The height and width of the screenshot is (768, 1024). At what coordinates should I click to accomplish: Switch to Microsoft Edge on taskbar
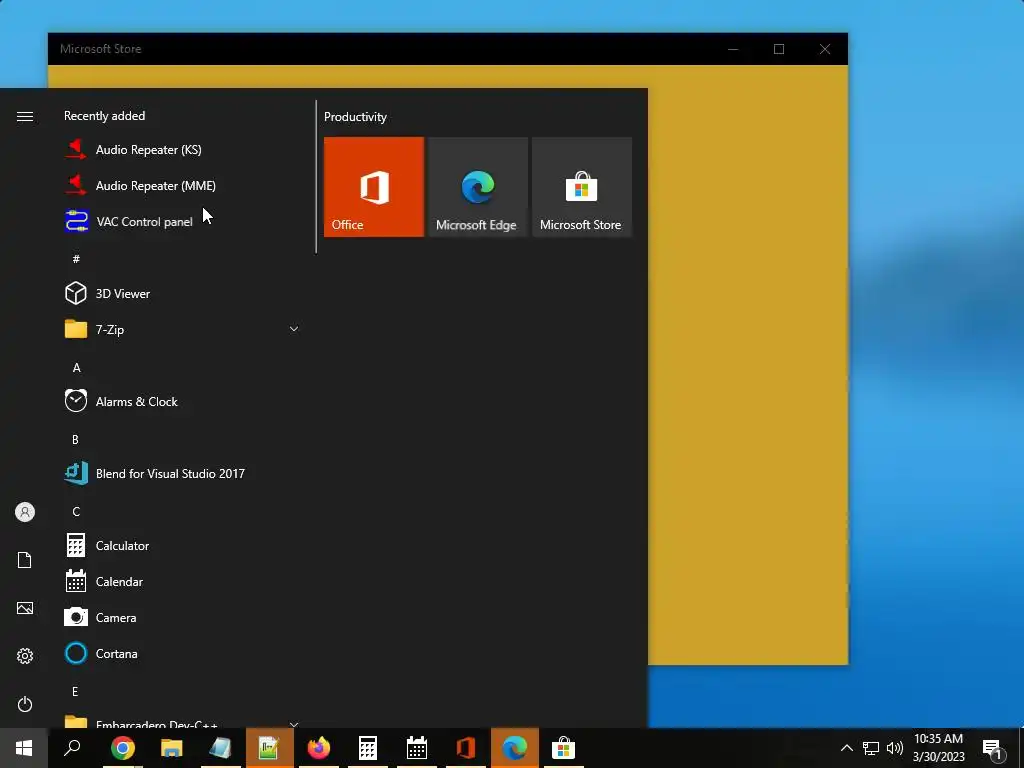(515, 748)
